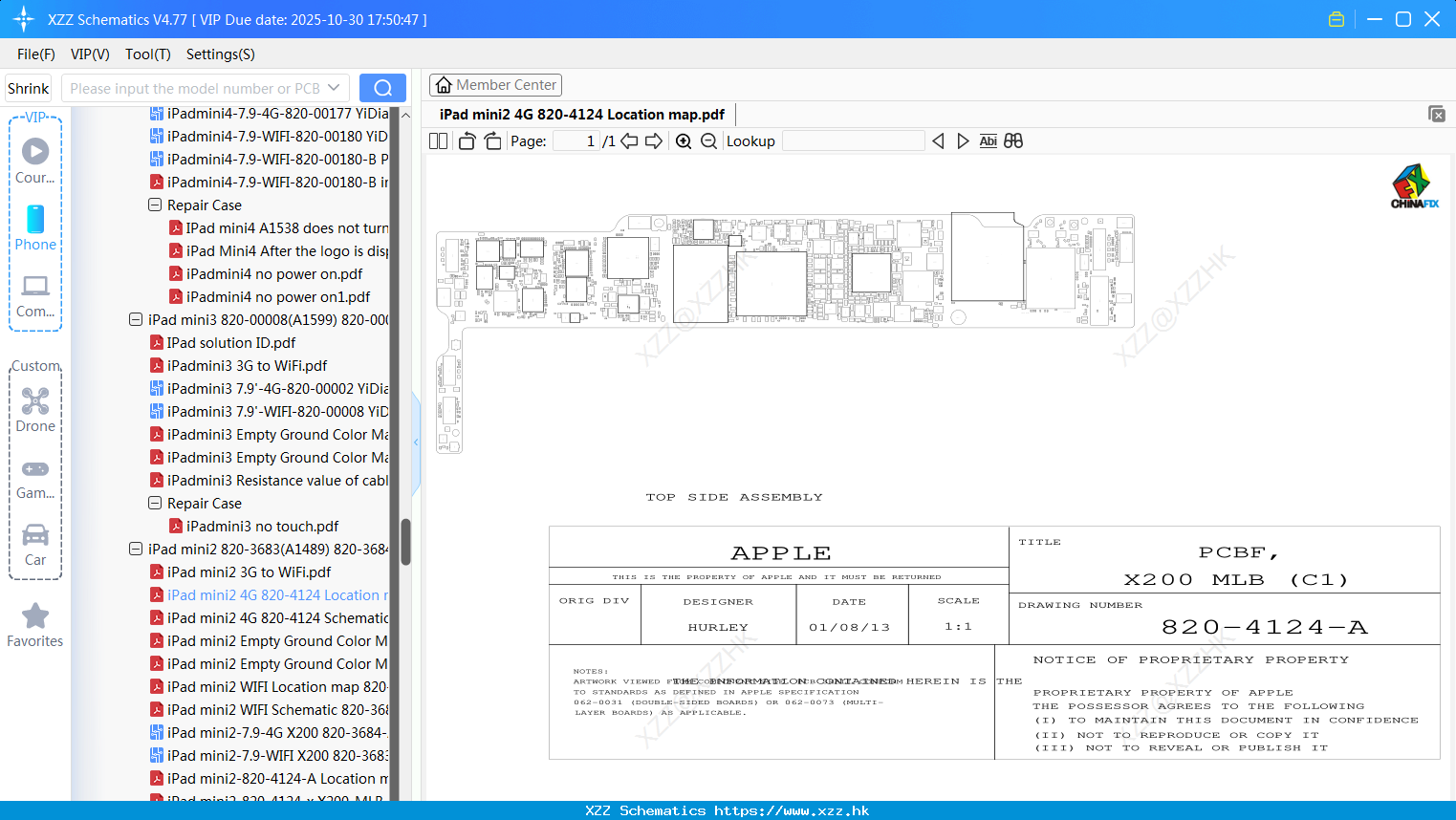
Task: Open the VIP(V) menu
Action: pos(90,54)
